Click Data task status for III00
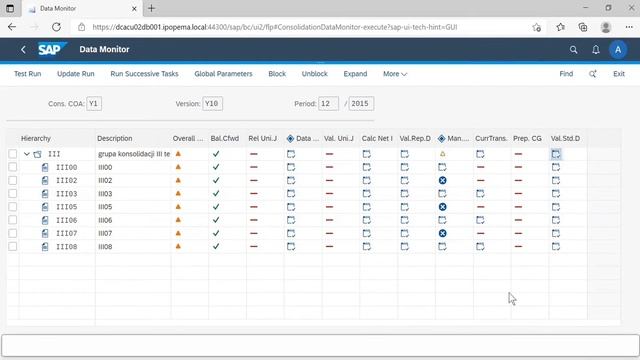Screen dimensions: 640x360 291,167
